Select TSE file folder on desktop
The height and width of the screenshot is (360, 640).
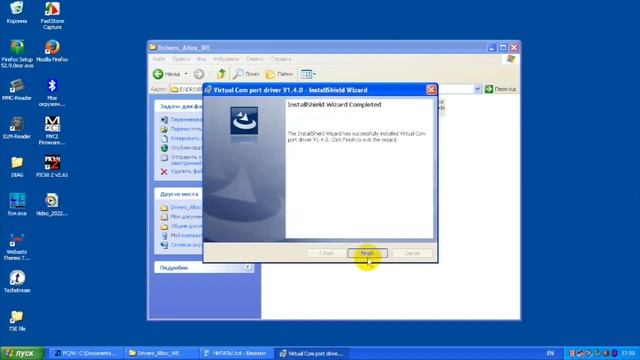point(17,320)
